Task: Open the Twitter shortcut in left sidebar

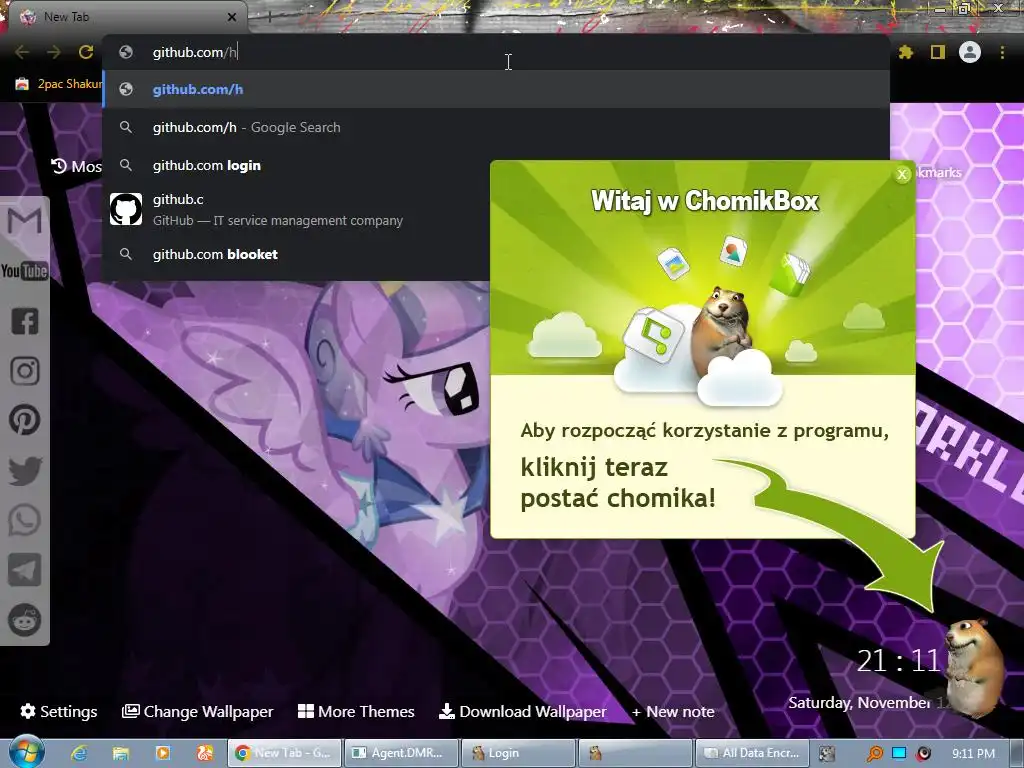Action: tap(24, 470)
